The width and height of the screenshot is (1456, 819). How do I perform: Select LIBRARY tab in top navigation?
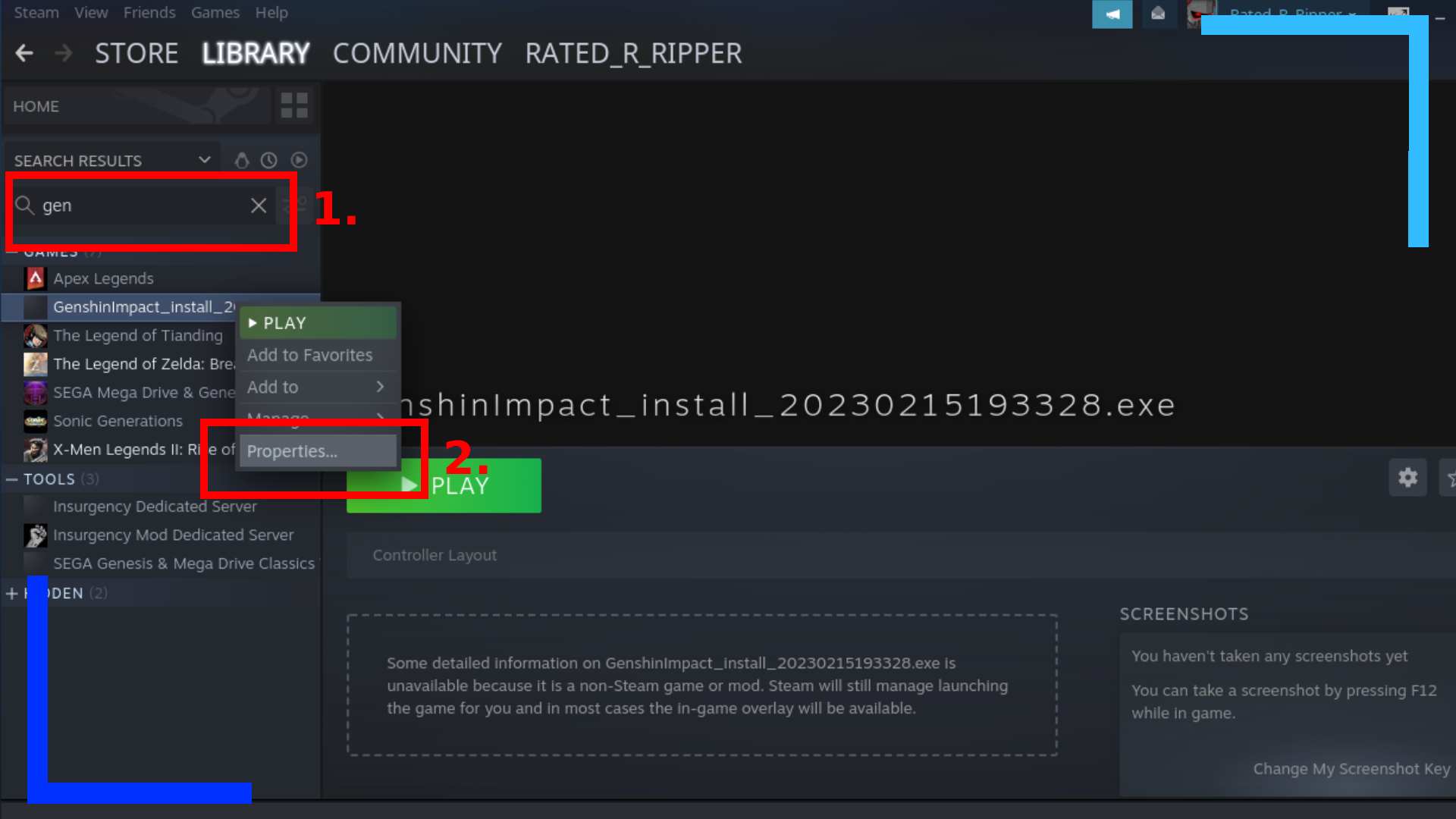[255, 52]
